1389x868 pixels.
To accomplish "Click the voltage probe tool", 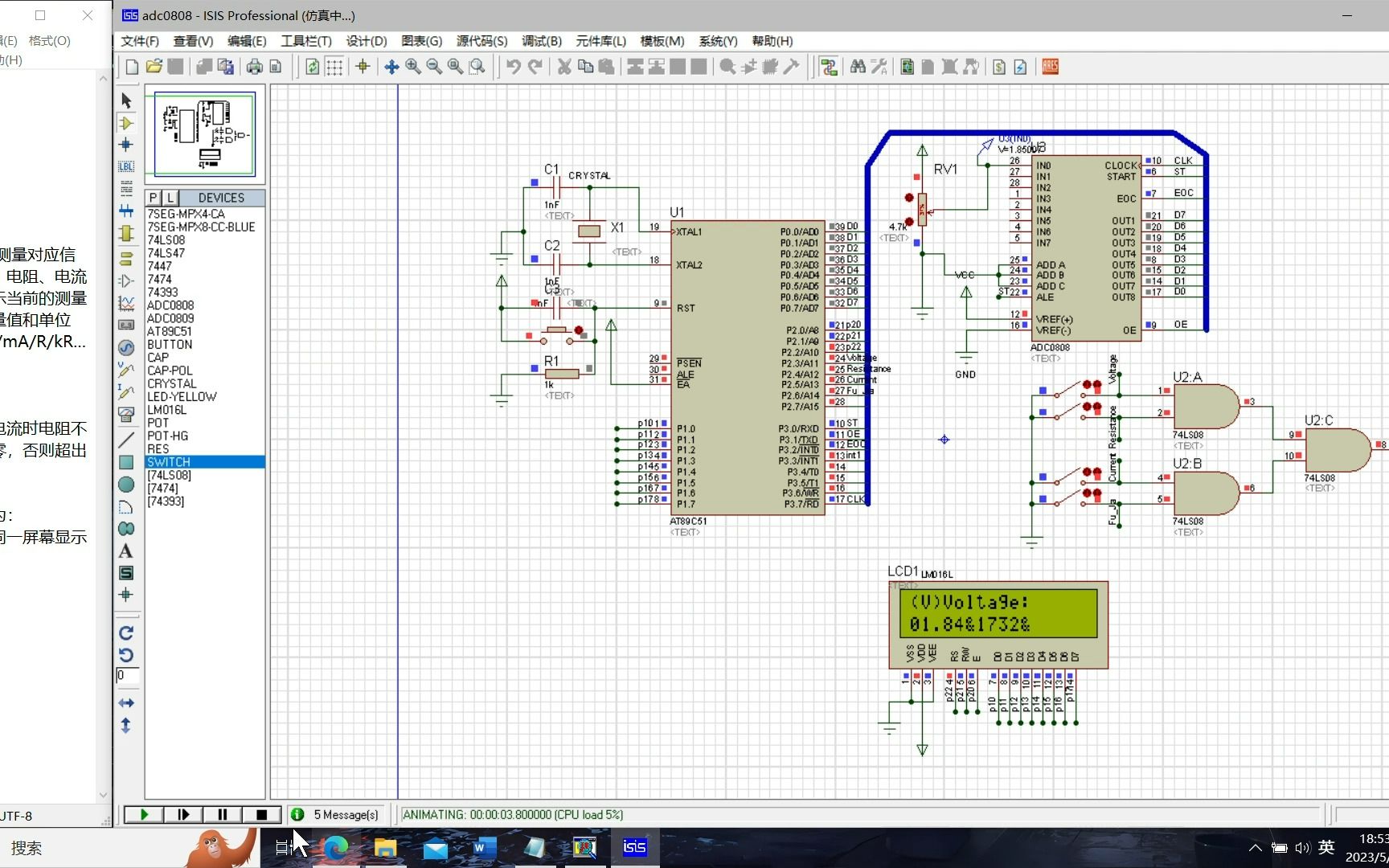I will [126, 369].
